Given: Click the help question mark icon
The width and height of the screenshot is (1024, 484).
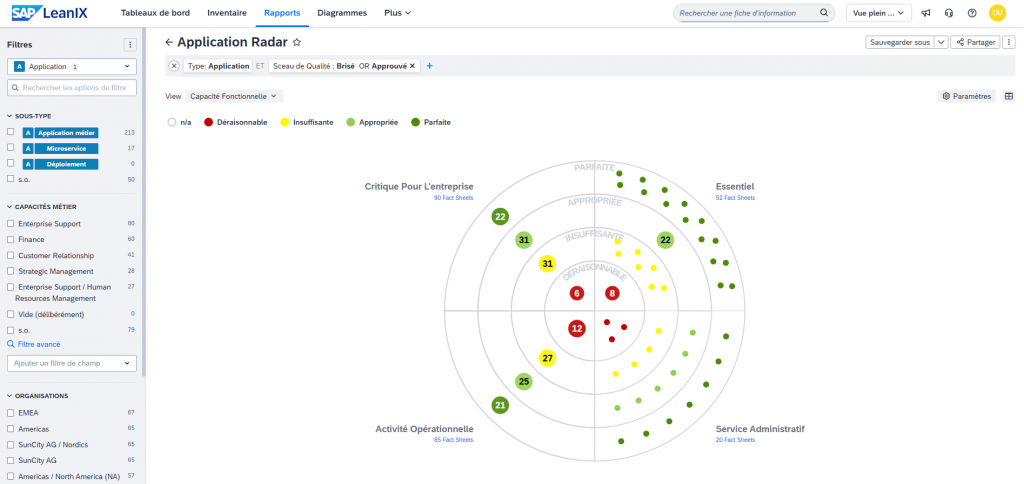Looking at the screenshot, I should coord(971,13).
